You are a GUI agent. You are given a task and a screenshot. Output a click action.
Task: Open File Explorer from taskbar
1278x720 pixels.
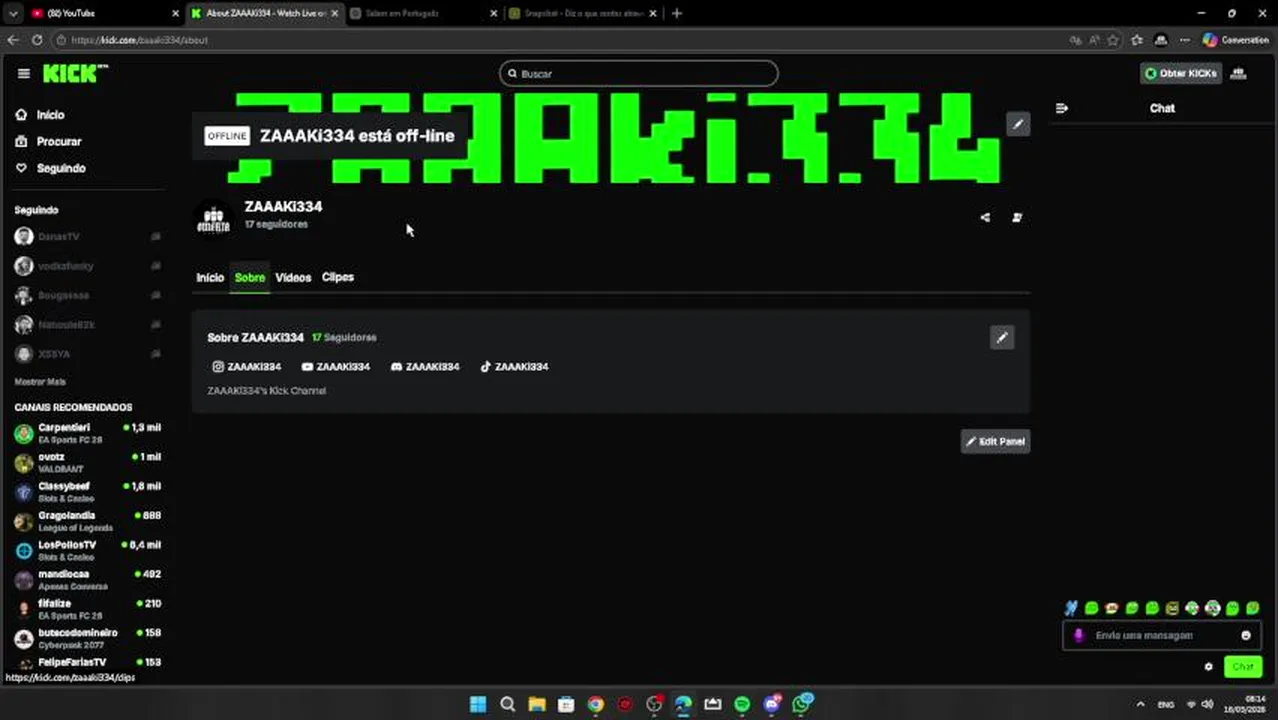pyautogui.click(x=537, y=704)
